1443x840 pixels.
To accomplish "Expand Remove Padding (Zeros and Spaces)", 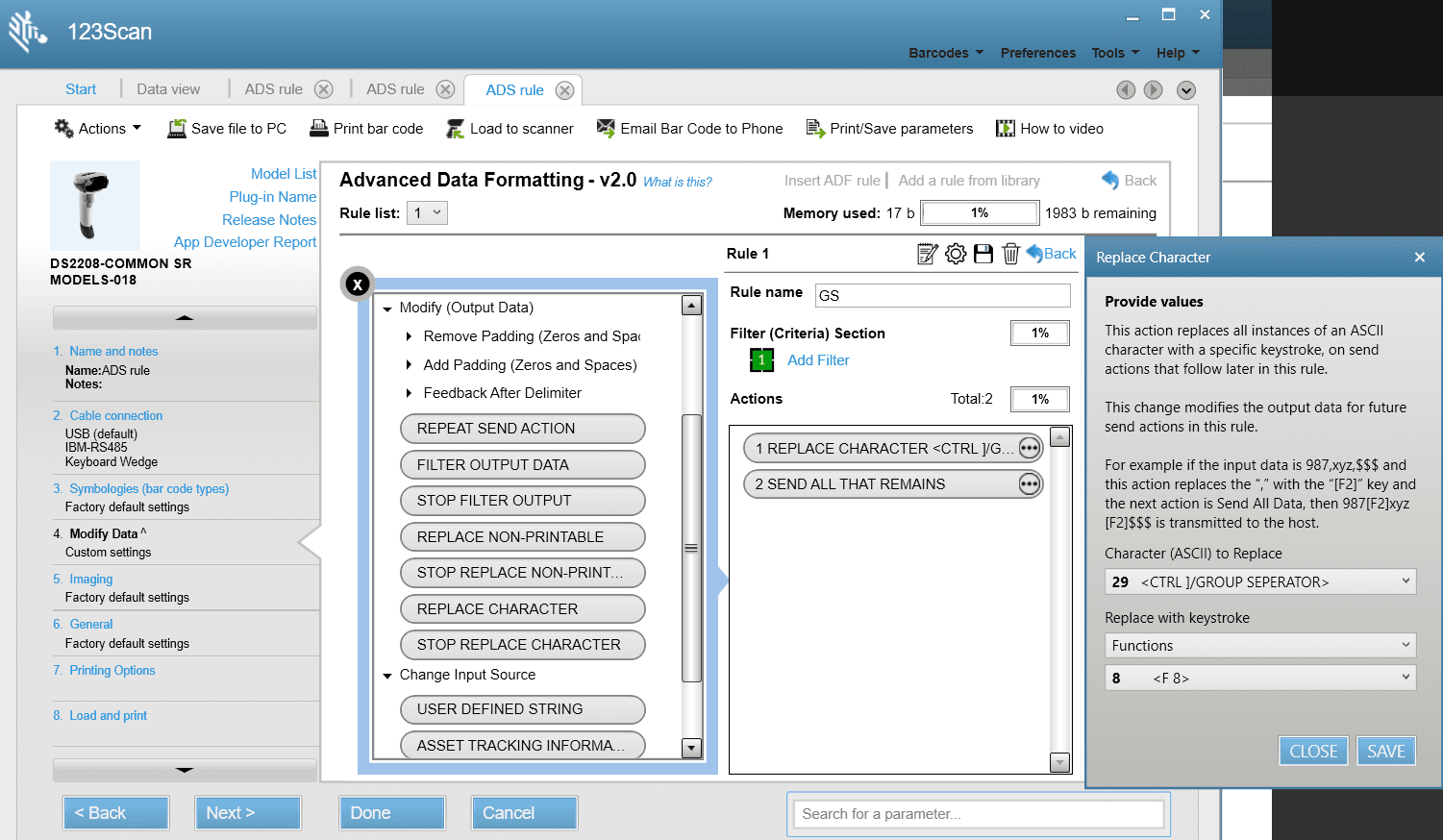I will click(x=410, y=336).
